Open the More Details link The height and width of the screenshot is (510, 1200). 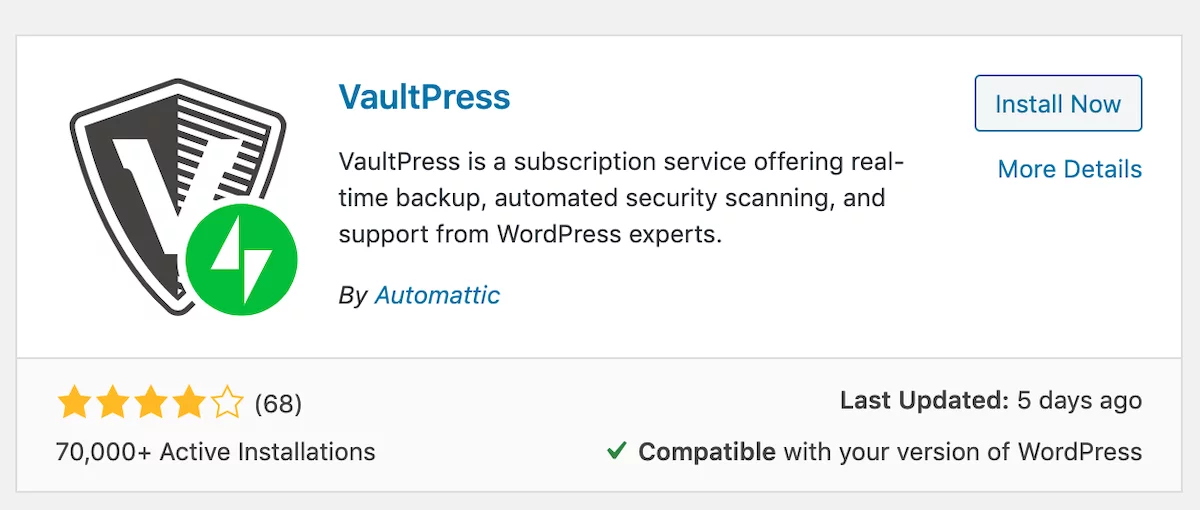[1070, 169]
